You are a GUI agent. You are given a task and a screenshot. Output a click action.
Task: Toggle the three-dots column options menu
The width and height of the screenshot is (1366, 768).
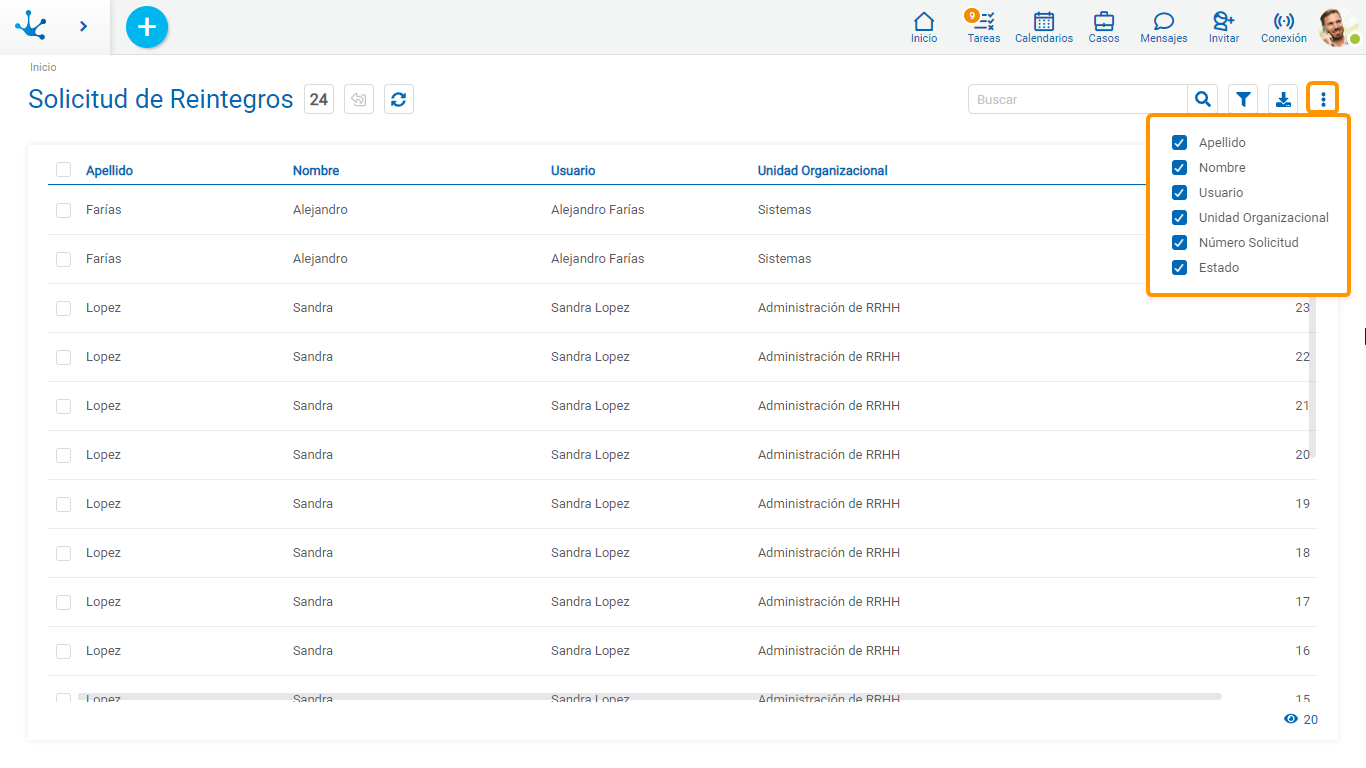[1323, 99]
